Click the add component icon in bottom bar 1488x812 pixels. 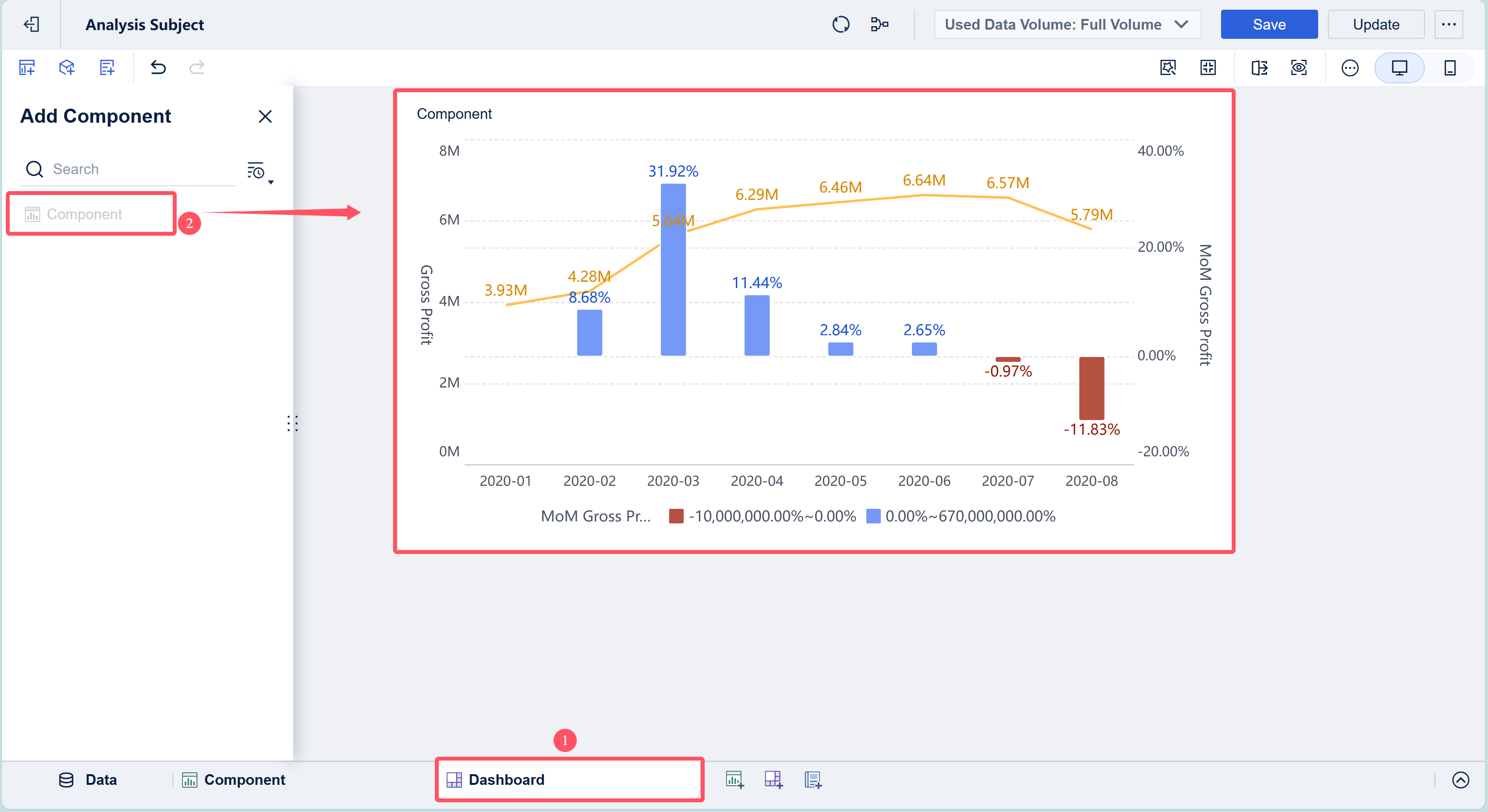click(734, 780)
